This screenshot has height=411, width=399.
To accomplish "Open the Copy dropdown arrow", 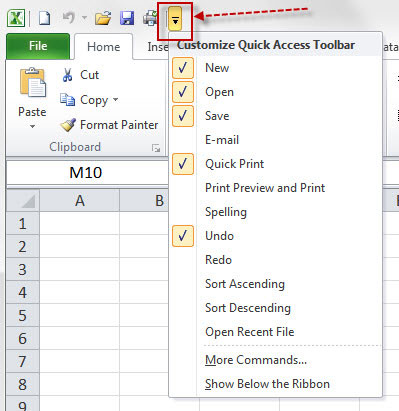I will tap(115, 99).
